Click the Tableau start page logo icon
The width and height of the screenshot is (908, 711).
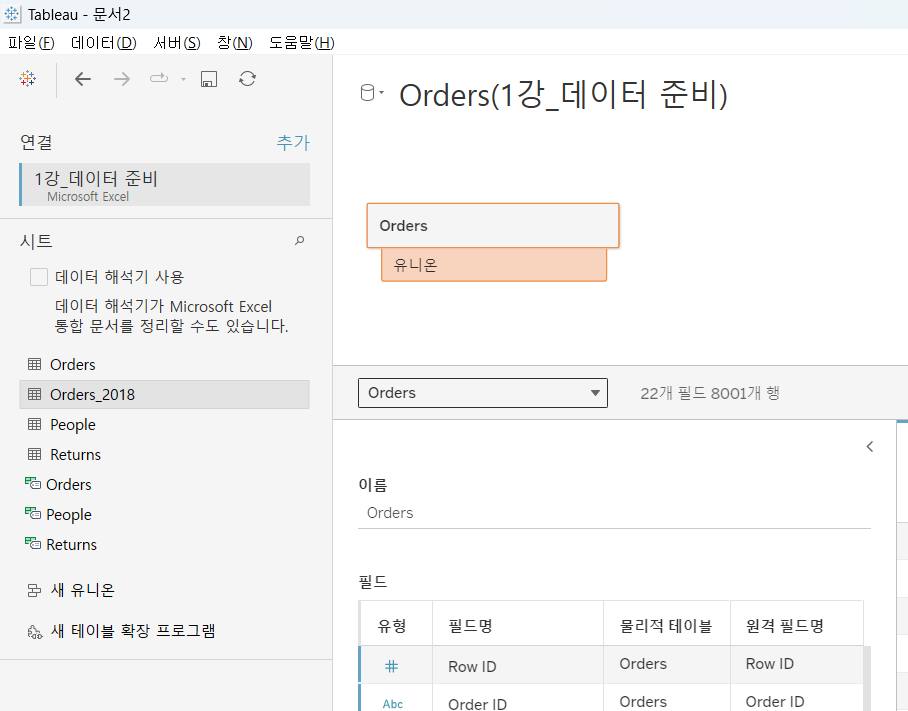(x=27, y=79)
